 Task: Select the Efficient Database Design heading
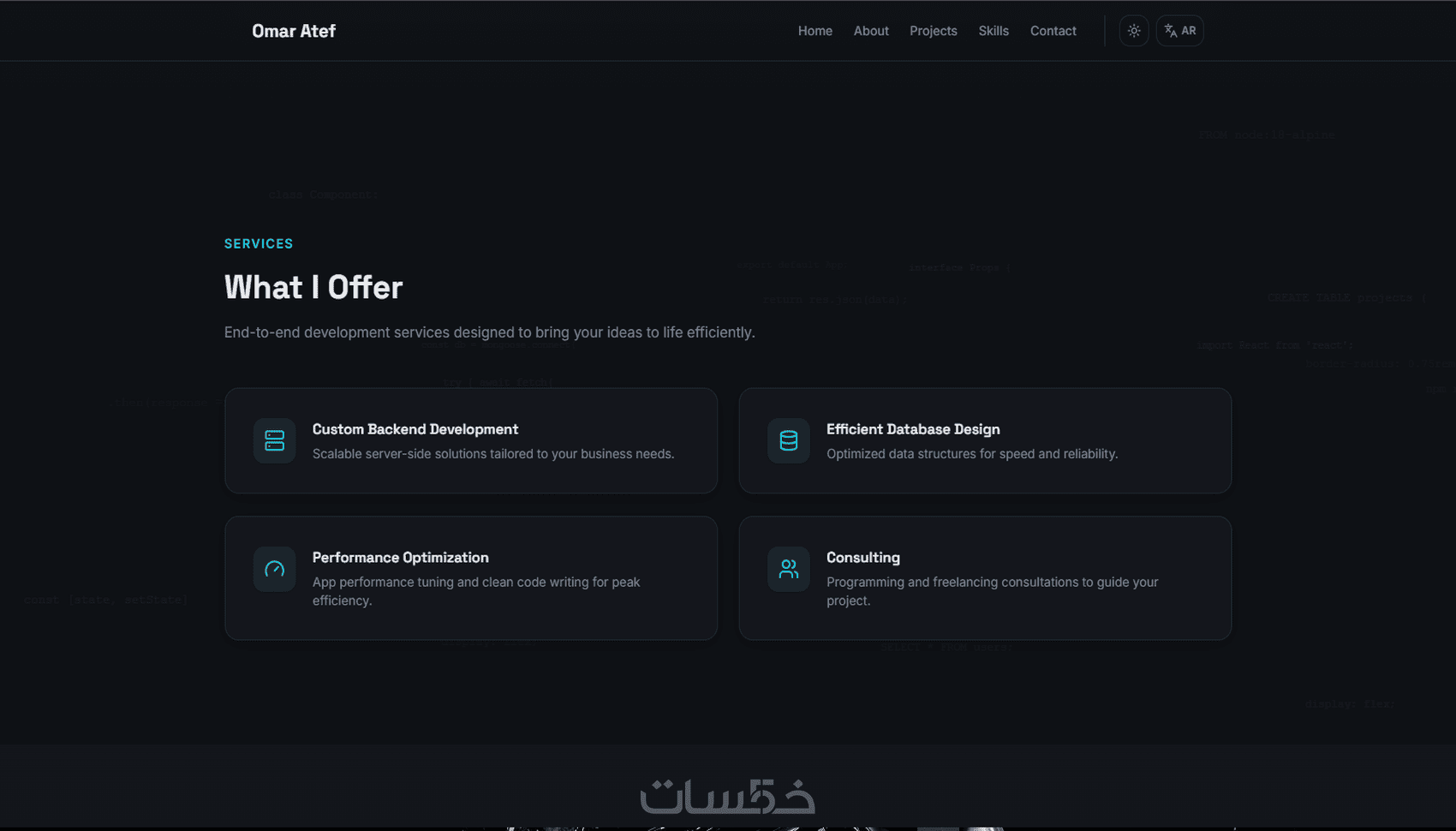913,429
